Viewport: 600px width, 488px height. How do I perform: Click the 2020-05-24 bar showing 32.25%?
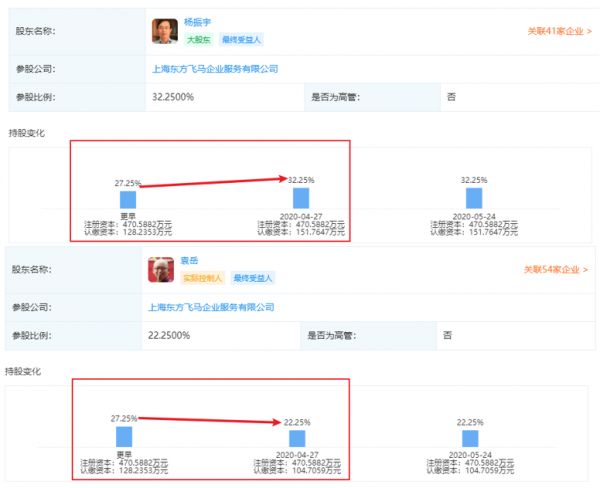pyautogui.click(x=473, y=197)
